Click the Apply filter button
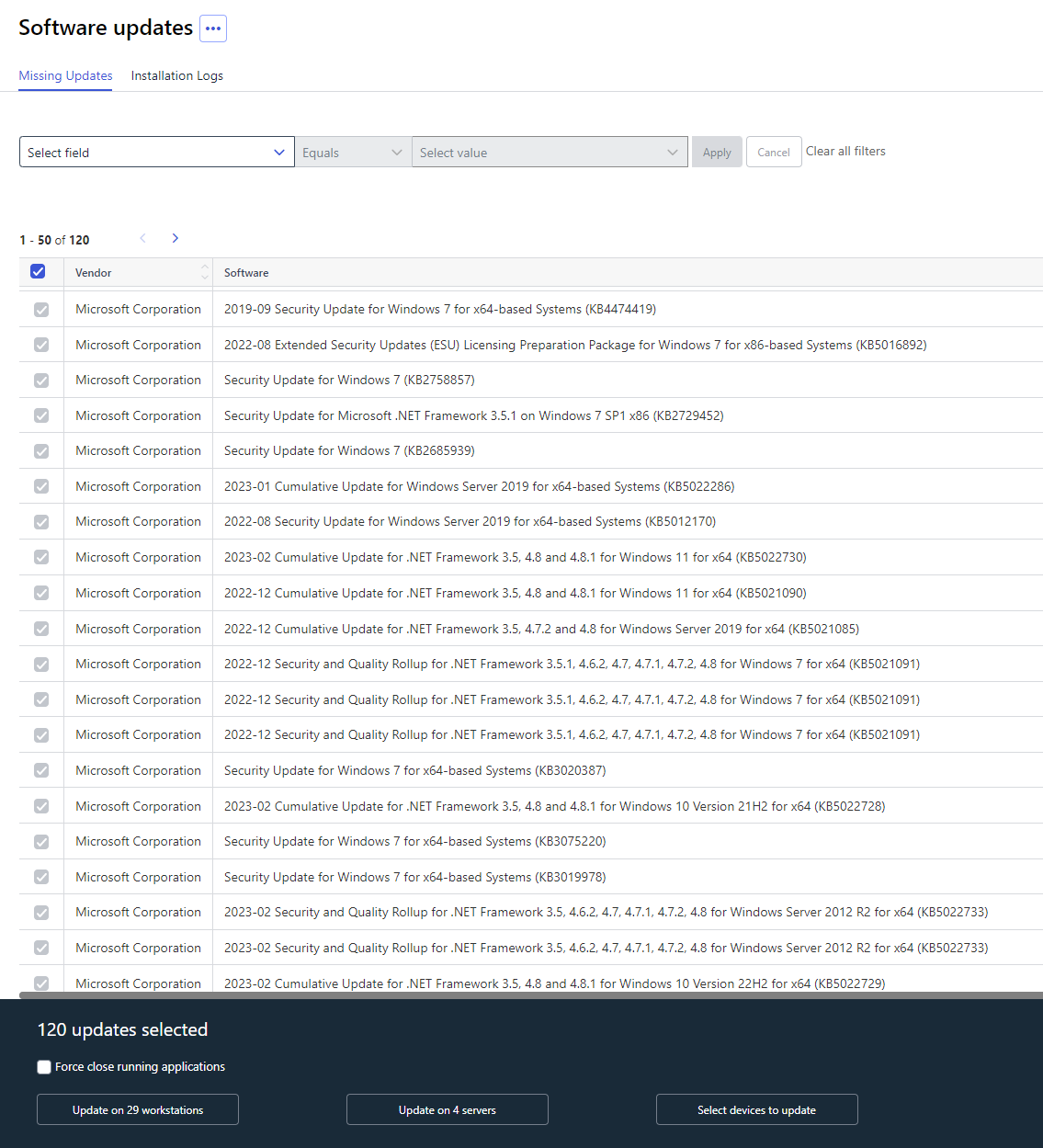The image size is (1043, 1148). click(717, 153)
